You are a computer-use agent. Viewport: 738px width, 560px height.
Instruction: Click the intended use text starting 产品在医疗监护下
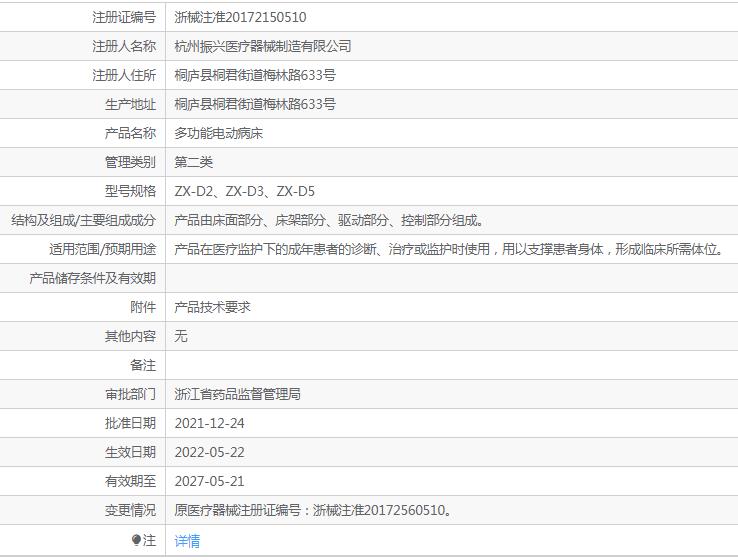coord(449,249)
